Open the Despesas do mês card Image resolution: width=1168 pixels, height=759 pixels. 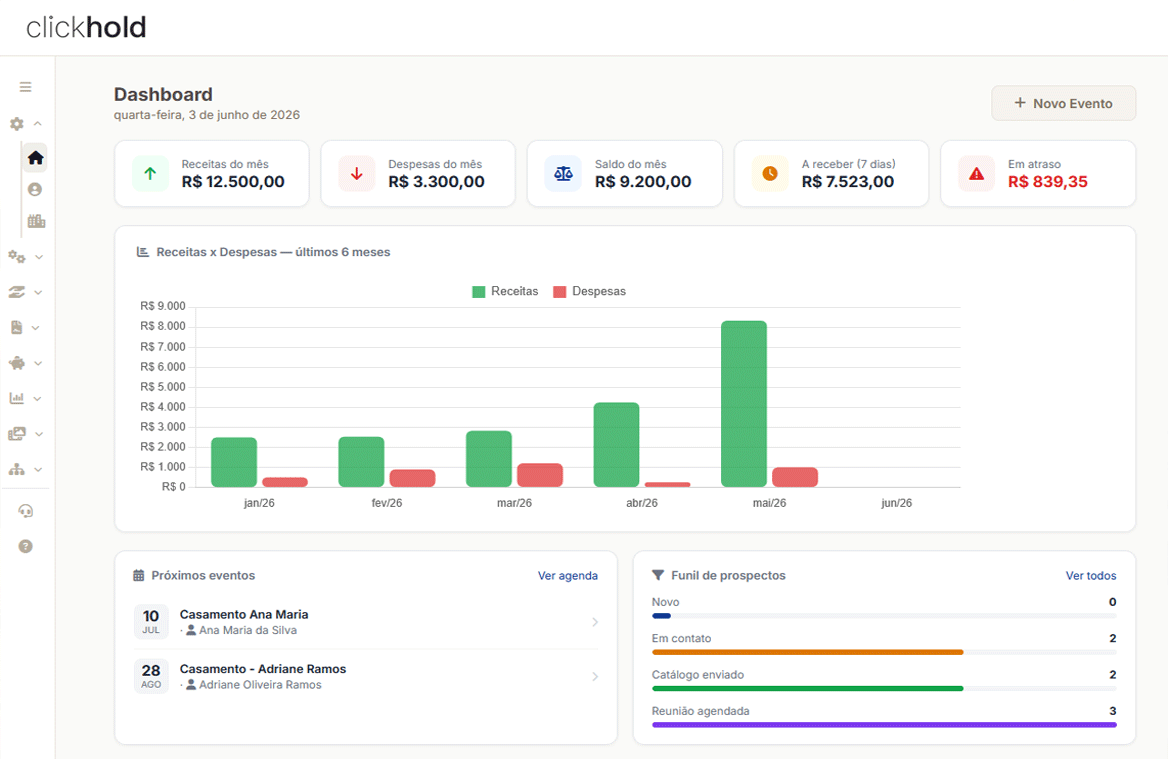[418, 174]
